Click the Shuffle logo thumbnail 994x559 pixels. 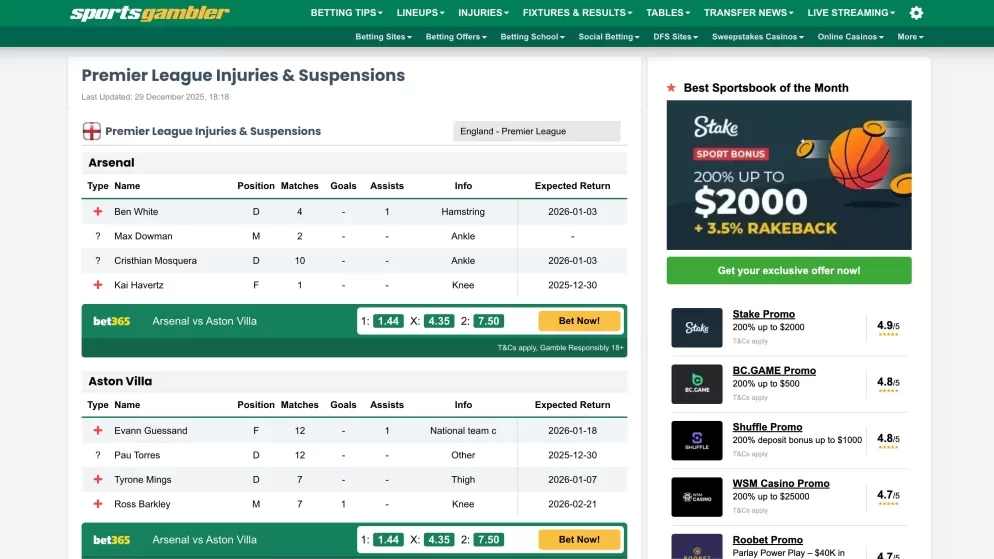tap(697, 440)
